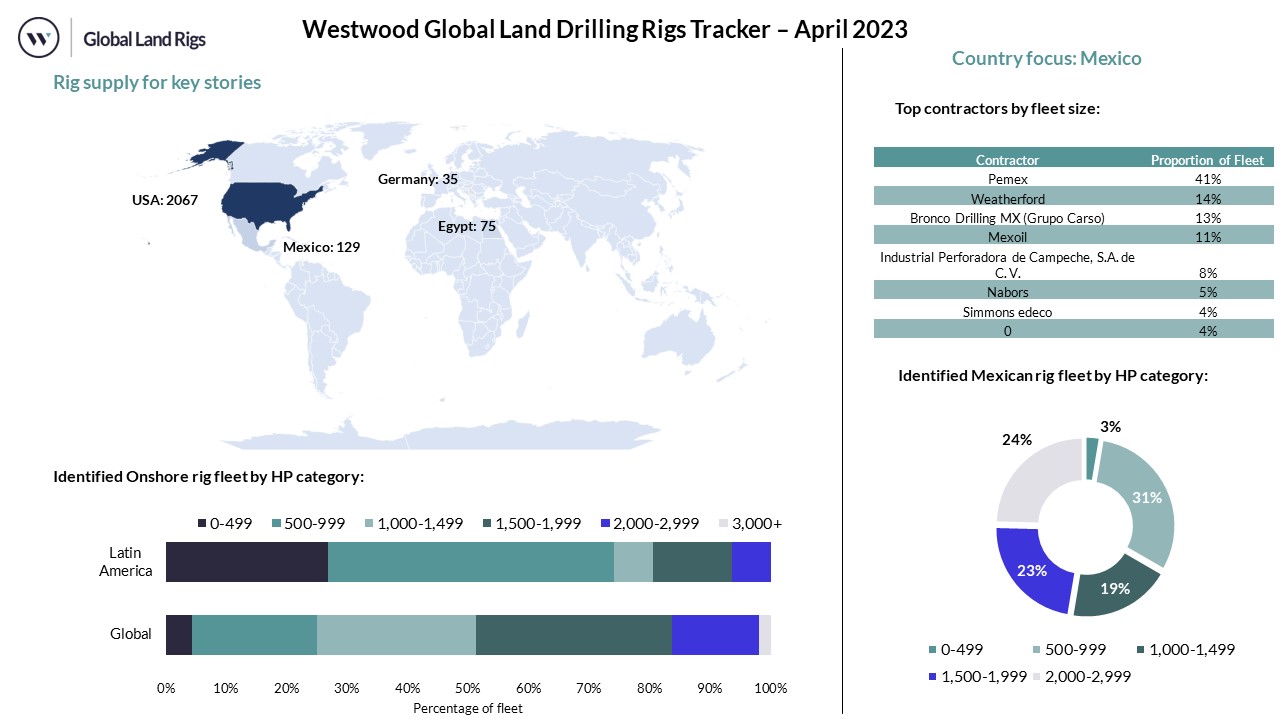The width and height of the screenshot is (1280, 720).
Task: Click the Nabors table row
Action: pyautogui.click(x=1073, y=292)
